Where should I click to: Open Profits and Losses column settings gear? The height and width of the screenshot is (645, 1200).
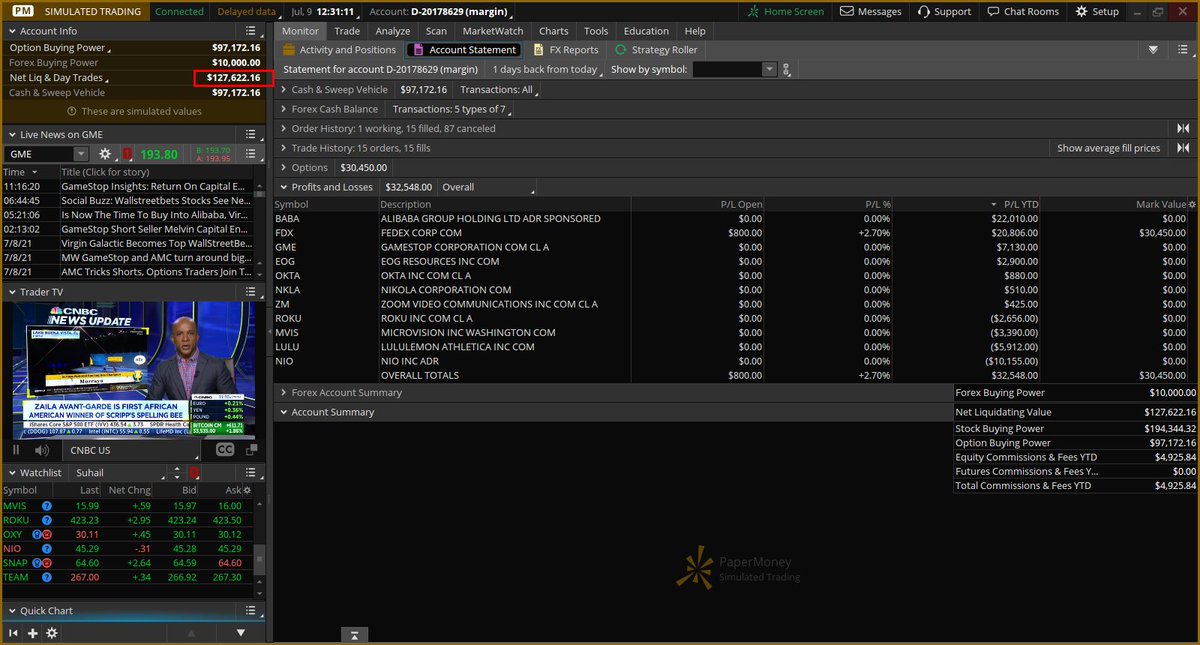pyautogui.click(x=1191, y=204)
